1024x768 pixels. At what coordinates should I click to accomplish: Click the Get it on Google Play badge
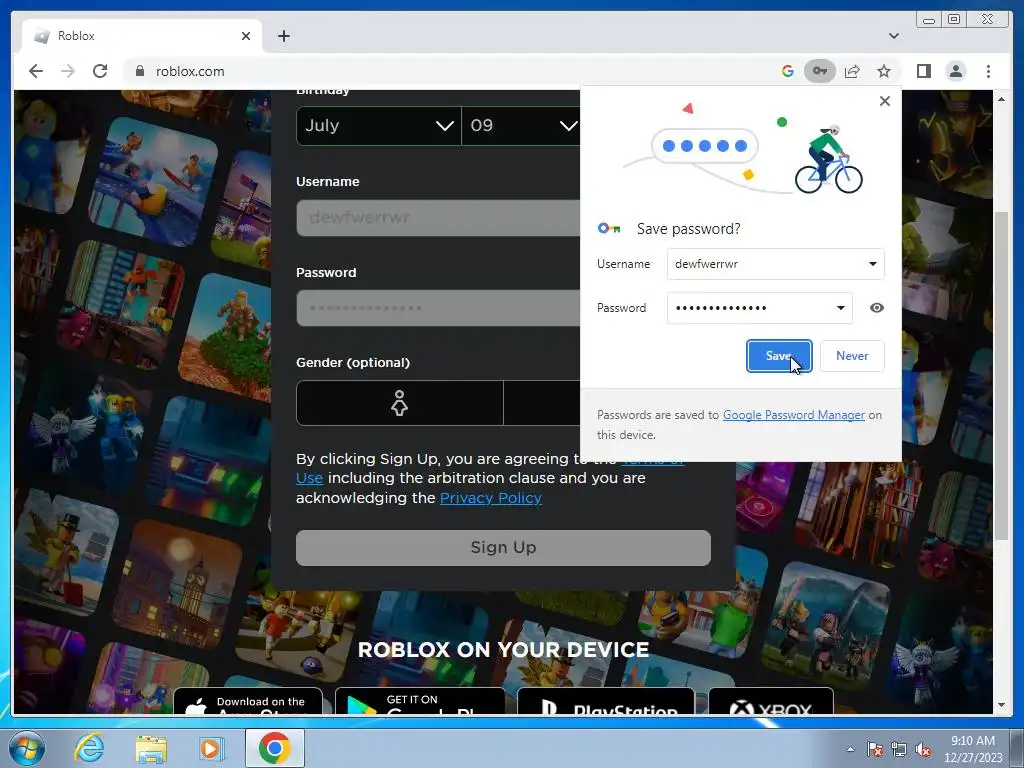[x=420, y=701]
